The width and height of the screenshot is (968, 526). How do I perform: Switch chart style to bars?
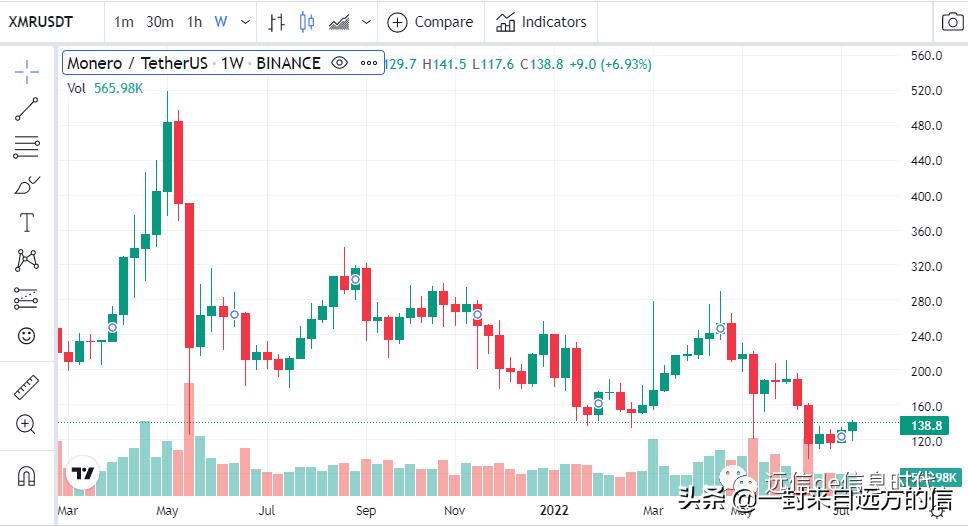tap(277, 22)
